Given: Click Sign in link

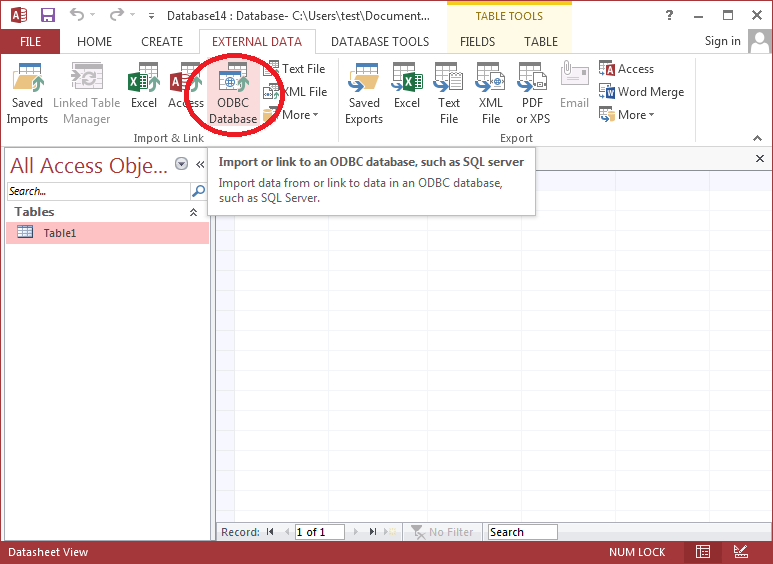Looking at the screenshot, I should pyautogui.click(x=722, y=41).
